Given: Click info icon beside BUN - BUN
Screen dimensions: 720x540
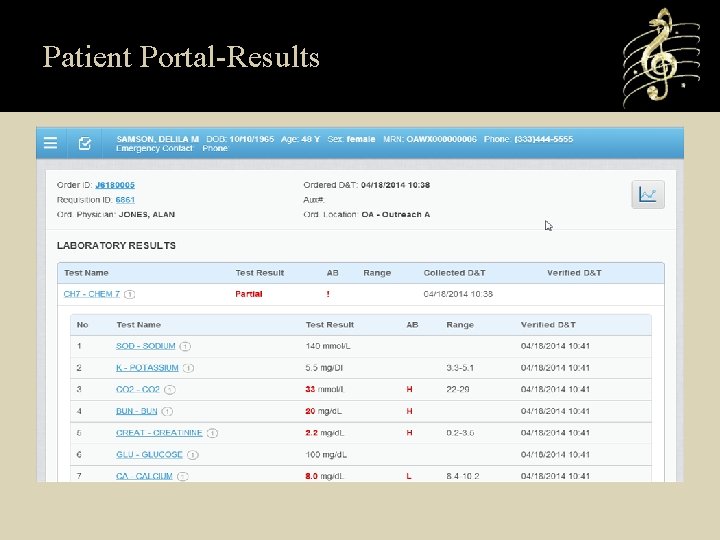Looking at the screenshot, I should coord(167,411).
